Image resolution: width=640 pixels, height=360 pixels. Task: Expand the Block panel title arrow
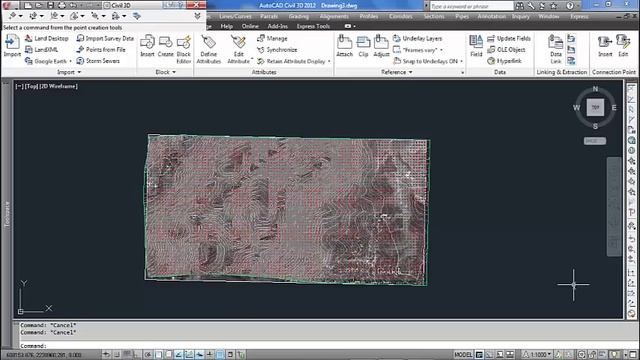point(174,72)
